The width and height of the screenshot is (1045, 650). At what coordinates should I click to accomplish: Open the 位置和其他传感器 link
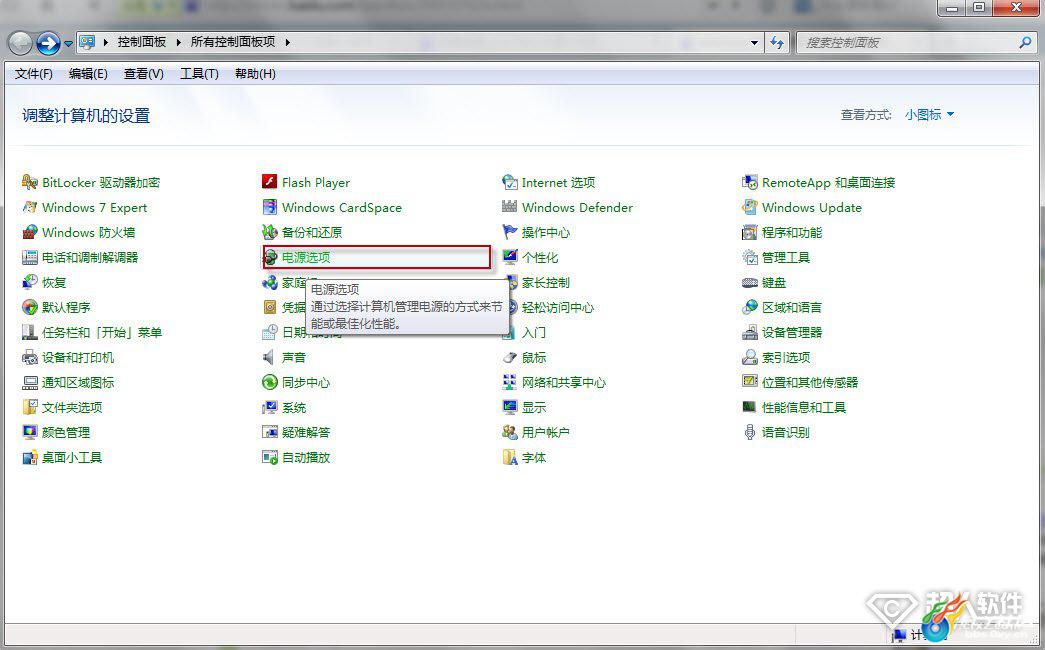coord(810,382)
